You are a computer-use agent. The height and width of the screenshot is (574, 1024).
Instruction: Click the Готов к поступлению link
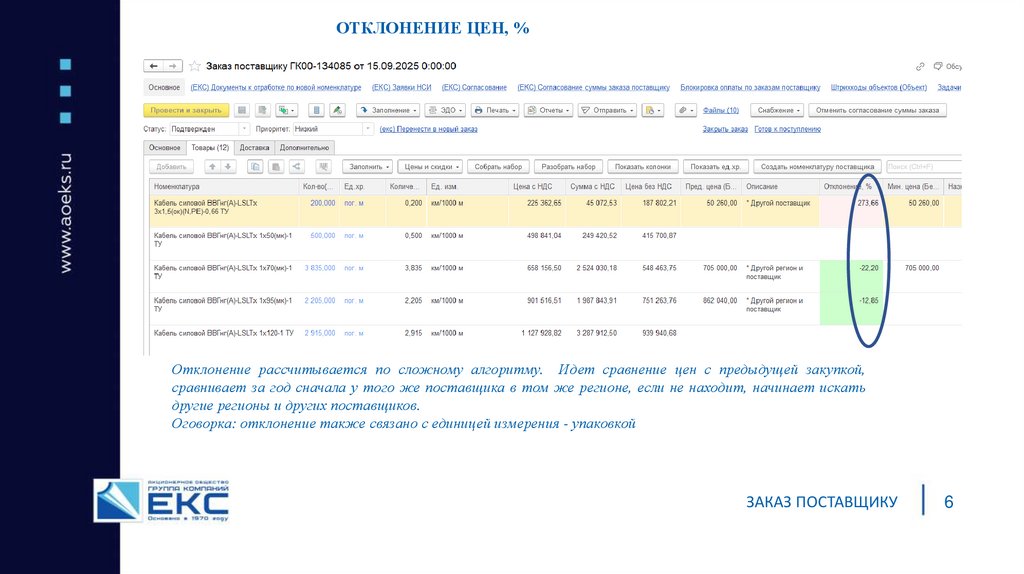click(x=788, y=129)
